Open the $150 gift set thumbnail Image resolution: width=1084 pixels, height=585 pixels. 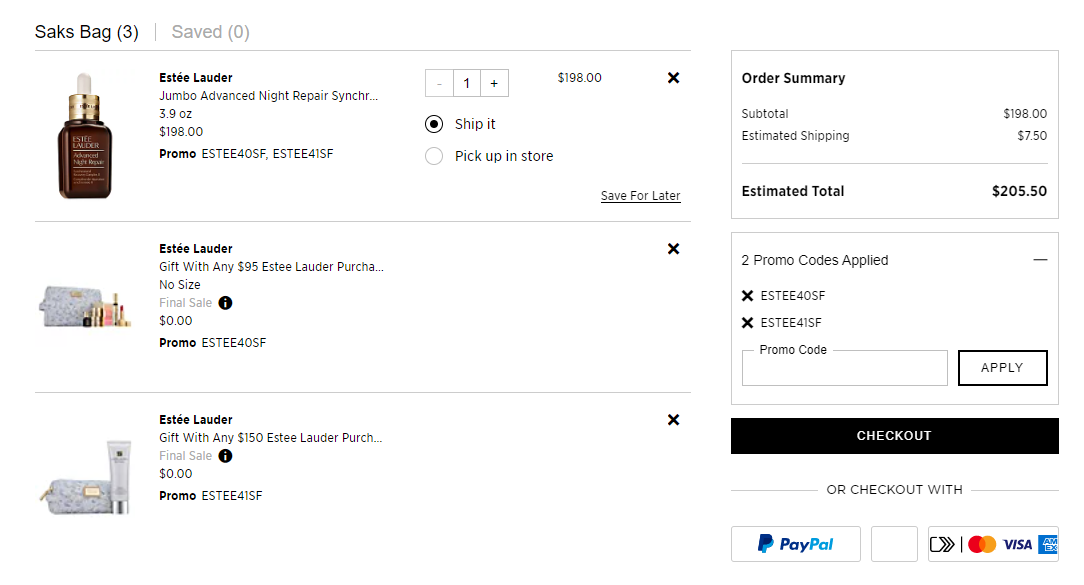(x=86, y=477)
